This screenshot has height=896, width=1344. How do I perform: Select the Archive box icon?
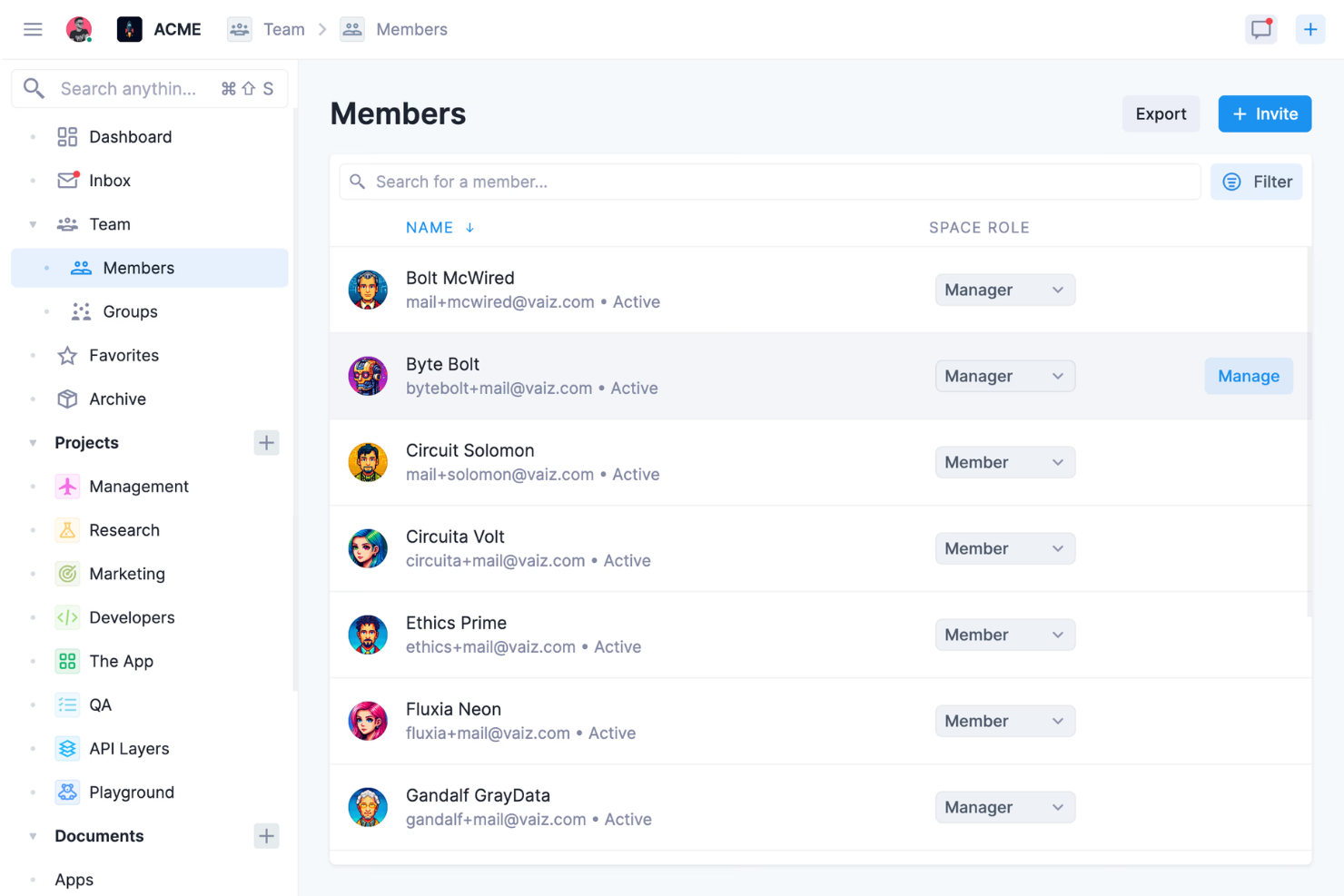(x=67, y=399)
